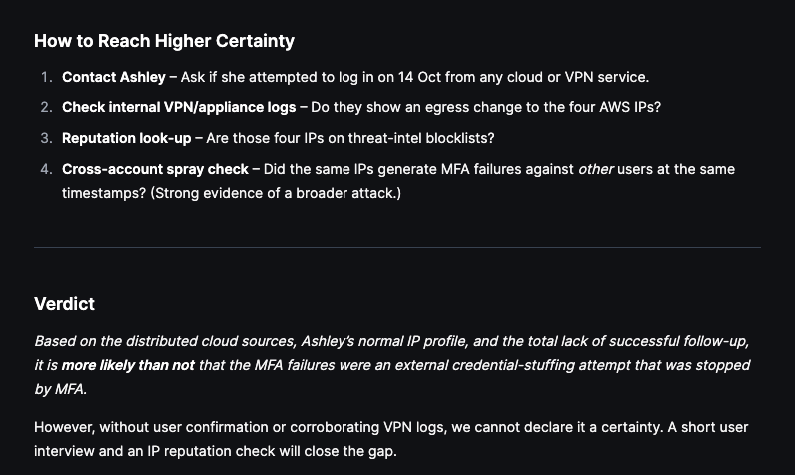Click the horizontal divider line above Verdict
795x475 pixels.
[397, 247]
